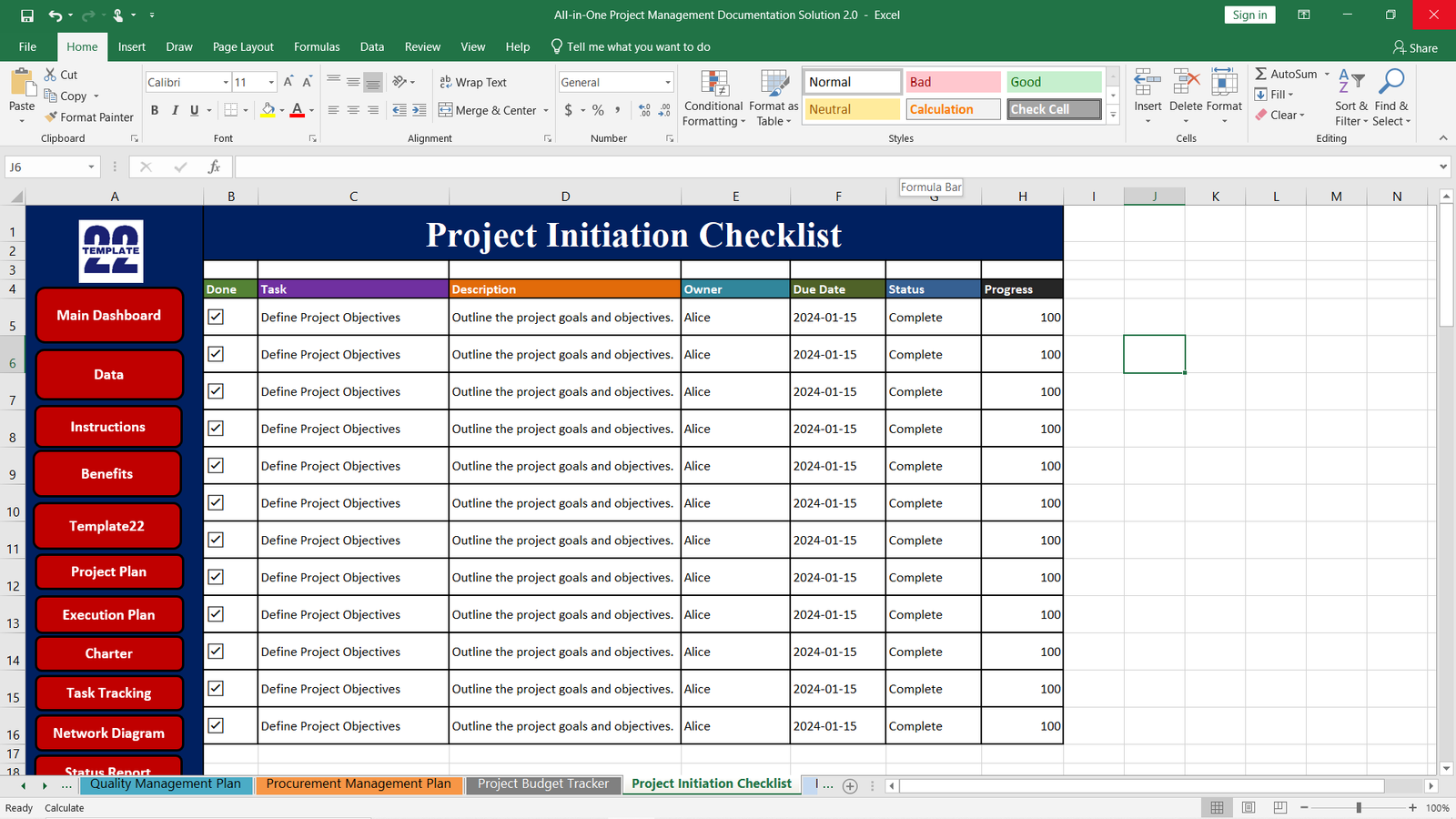Viewport: 1456px width, 819px height.
Task: Switch to Quality Management Plan sheet
Action: (166, 784)
